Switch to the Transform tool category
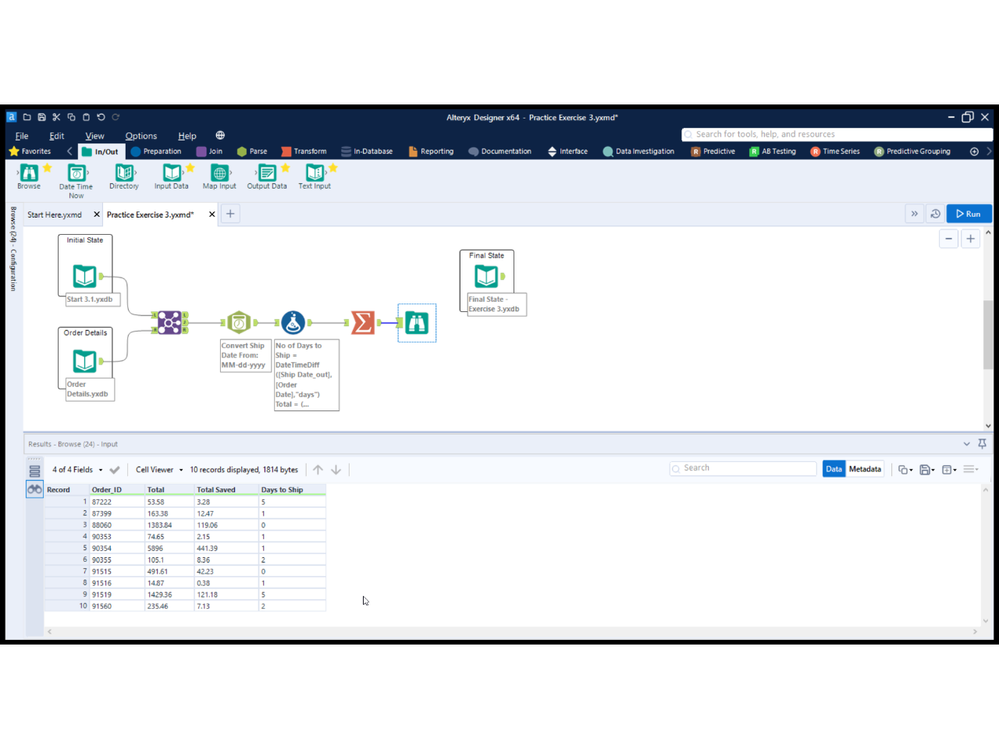Screen dimensions: 999x749 304,152
